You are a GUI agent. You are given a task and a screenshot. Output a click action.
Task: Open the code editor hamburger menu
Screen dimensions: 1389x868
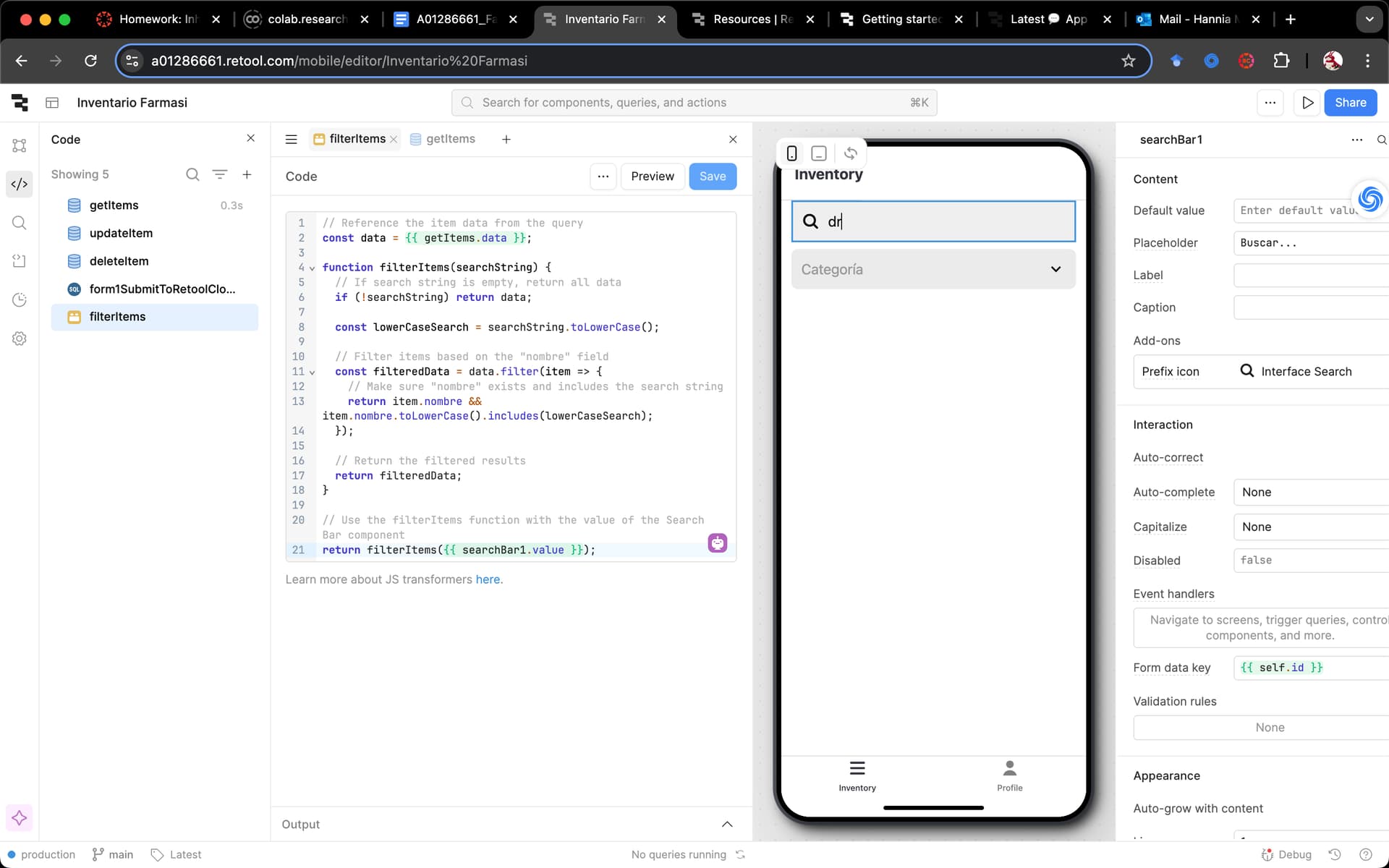click(x=292, y=140)
